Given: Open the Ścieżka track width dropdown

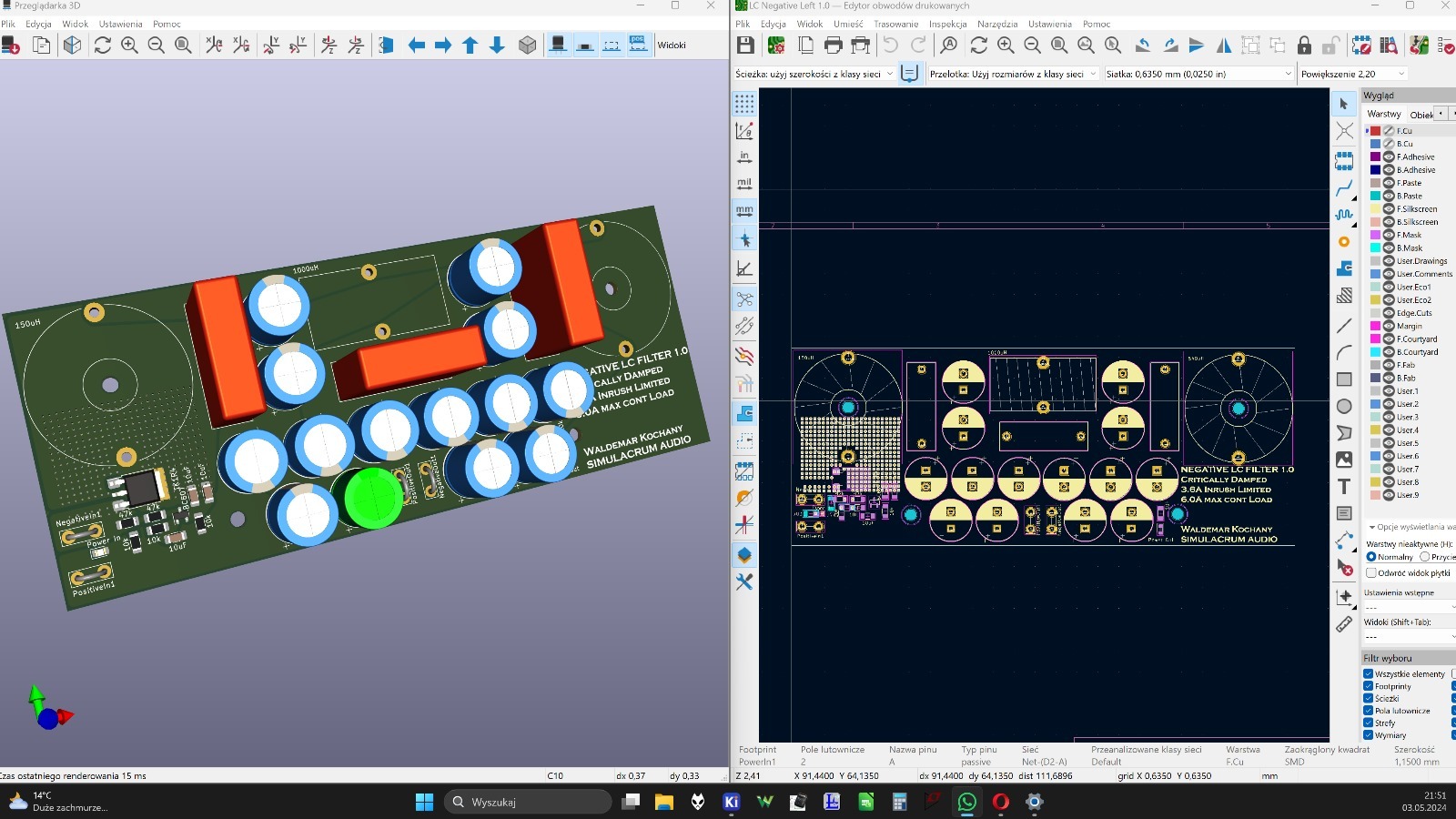Looking at the screenshot, I should pyautogui.click(x=814, y=74).
